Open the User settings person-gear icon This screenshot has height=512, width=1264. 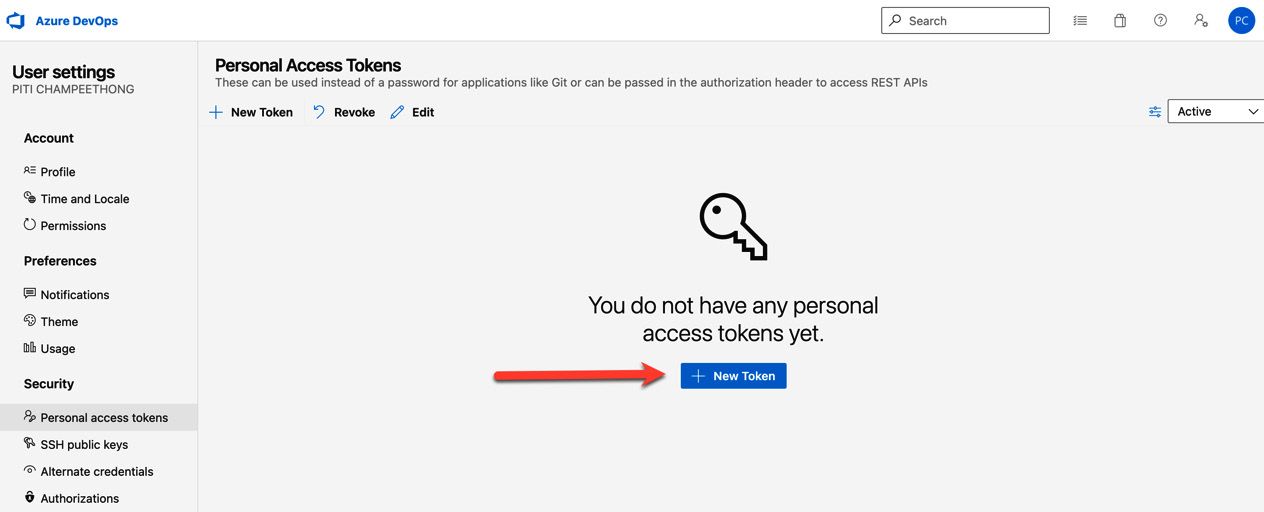coord(1201,20)
